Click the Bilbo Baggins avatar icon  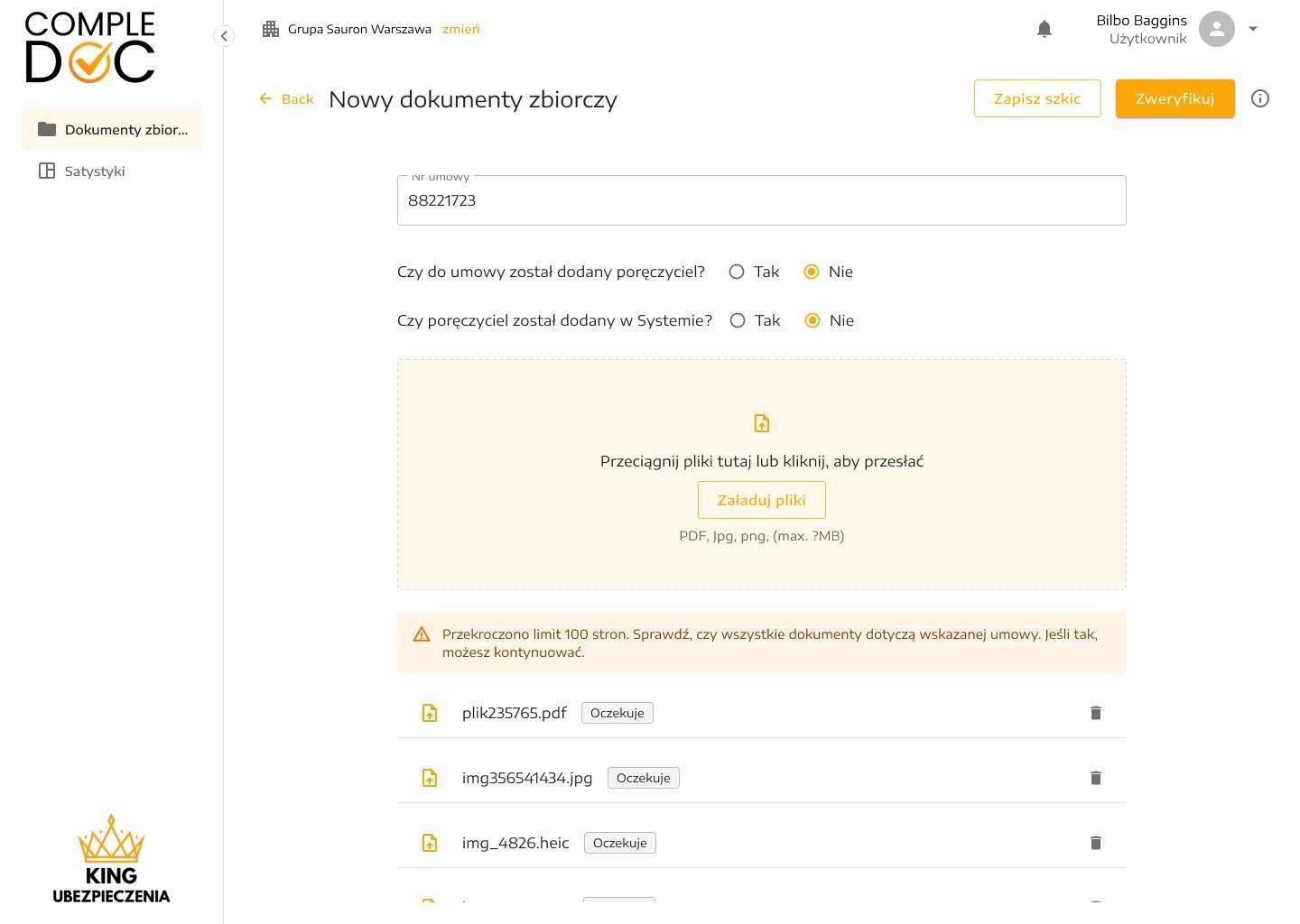(x=1216, y=29)
